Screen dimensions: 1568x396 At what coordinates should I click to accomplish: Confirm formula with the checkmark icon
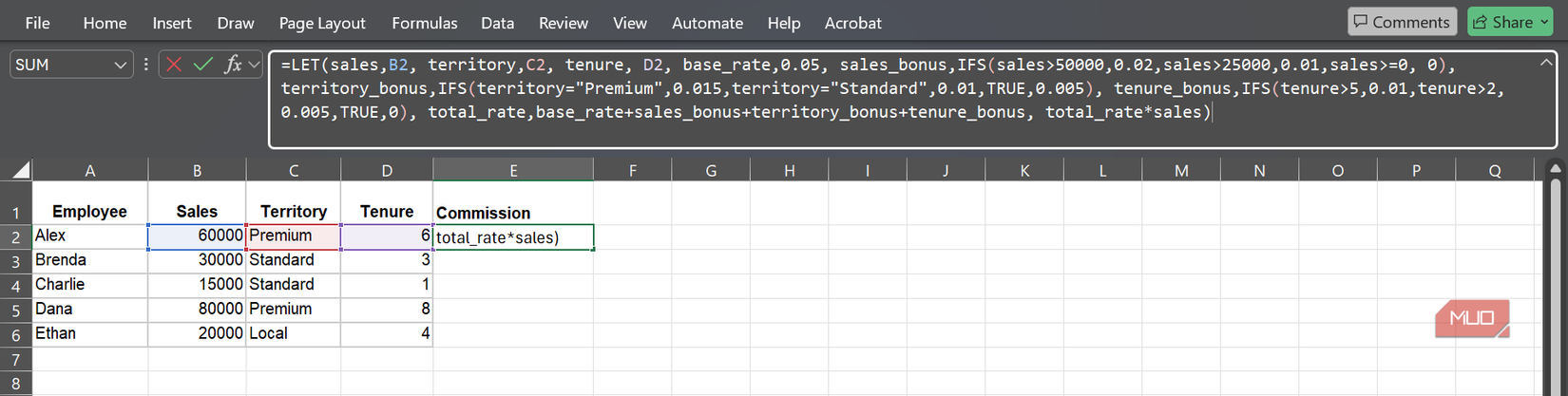point(202,65)
